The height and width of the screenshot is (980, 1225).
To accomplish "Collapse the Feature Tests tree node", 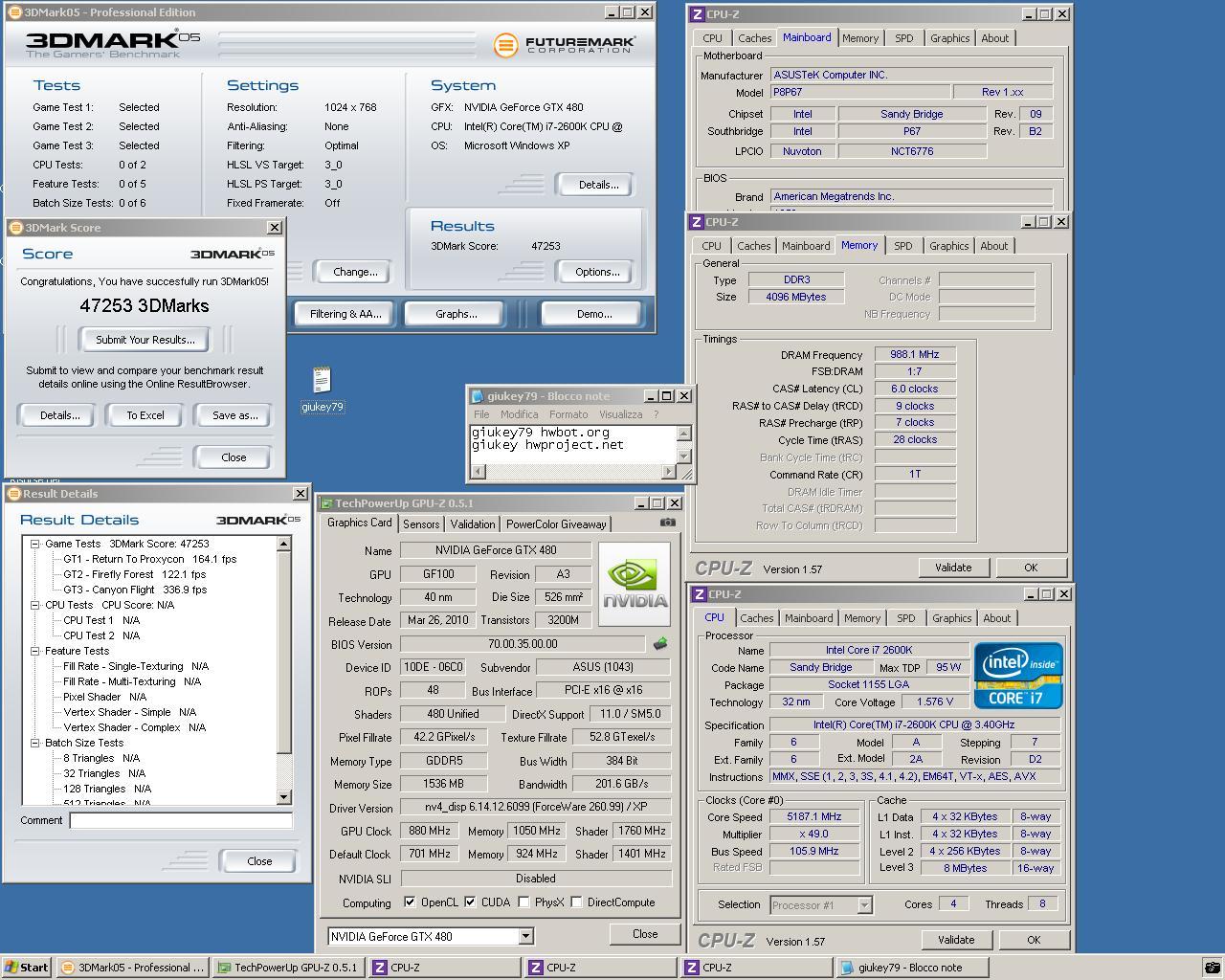I will click(x=34, y=651).
